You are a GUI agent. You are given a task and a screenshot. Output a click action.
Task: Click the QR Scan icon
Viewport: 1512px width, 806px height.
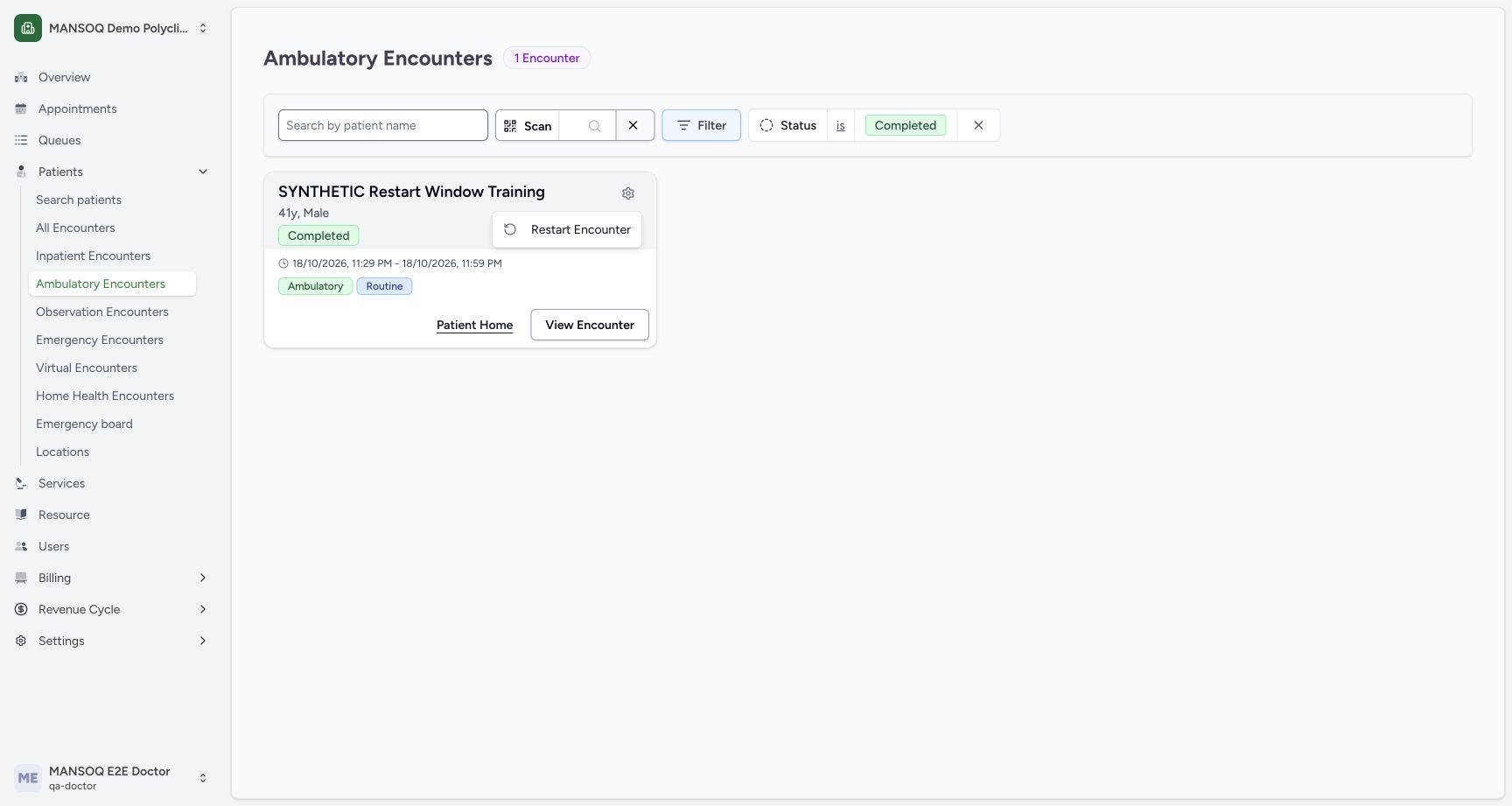pyautogui.click(x=510, y=126)
